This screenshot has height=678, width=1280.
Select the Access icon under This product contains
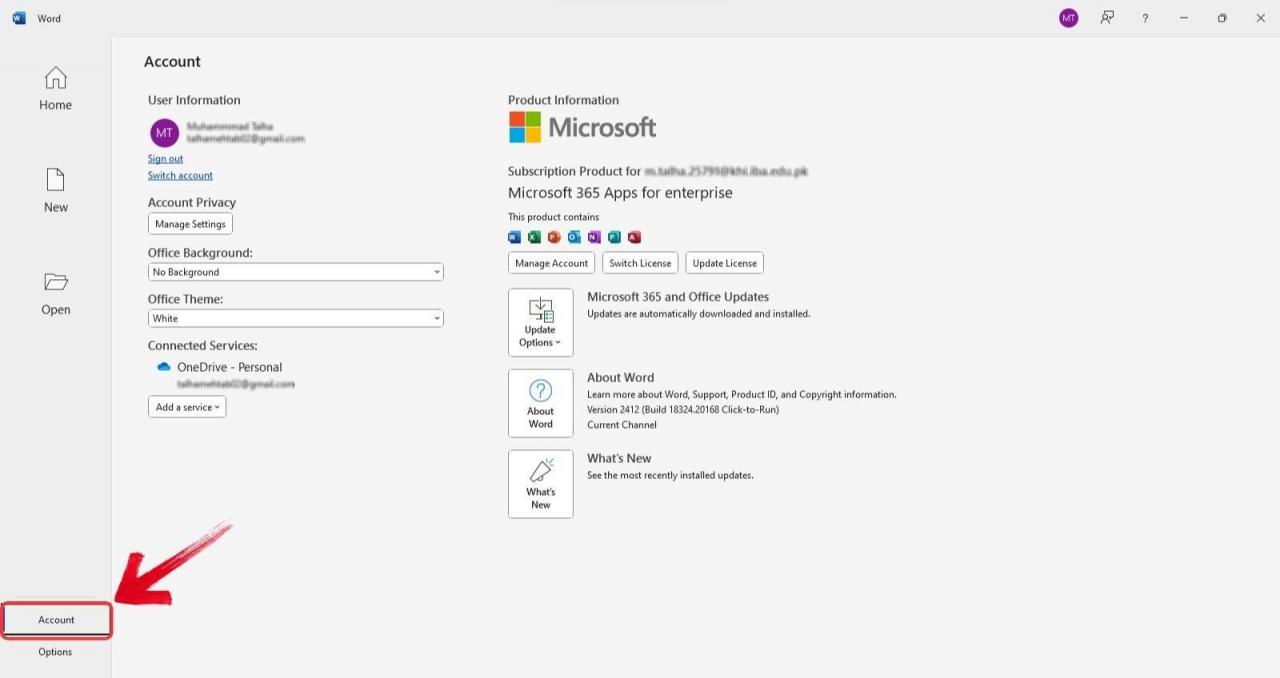(x=634, y=237)
